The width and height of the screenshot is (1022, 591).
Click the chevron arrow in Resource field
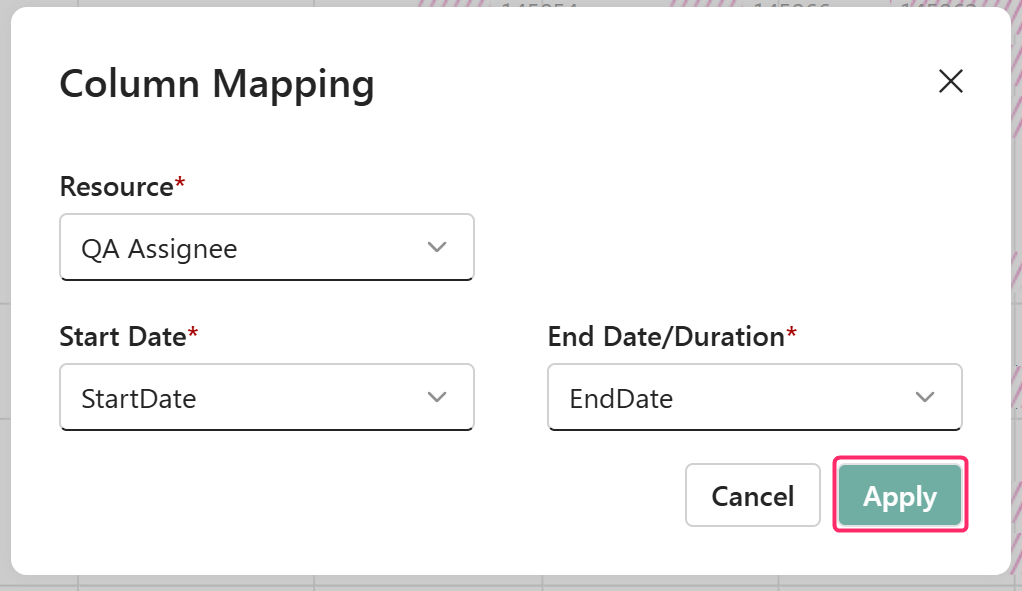437,248
